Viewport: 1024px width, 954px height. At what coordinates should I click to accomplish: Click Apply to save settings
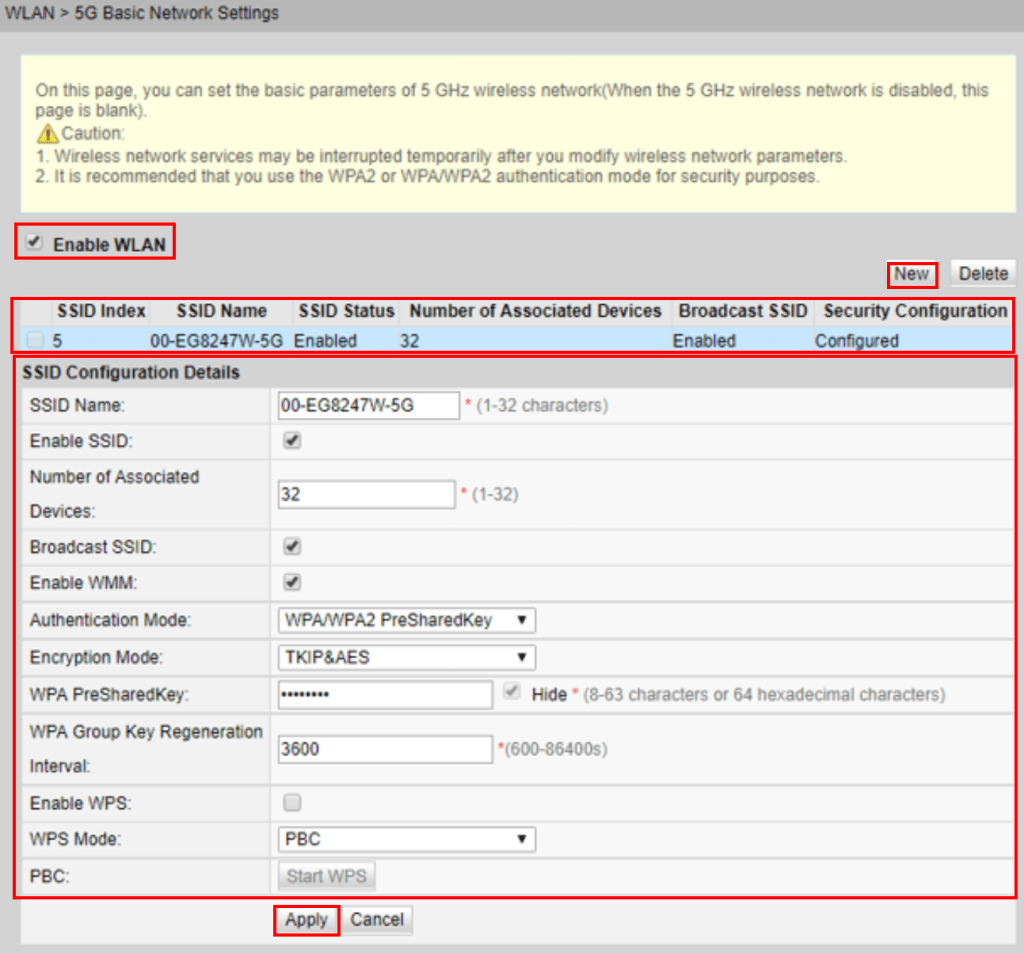click(306, 920)
